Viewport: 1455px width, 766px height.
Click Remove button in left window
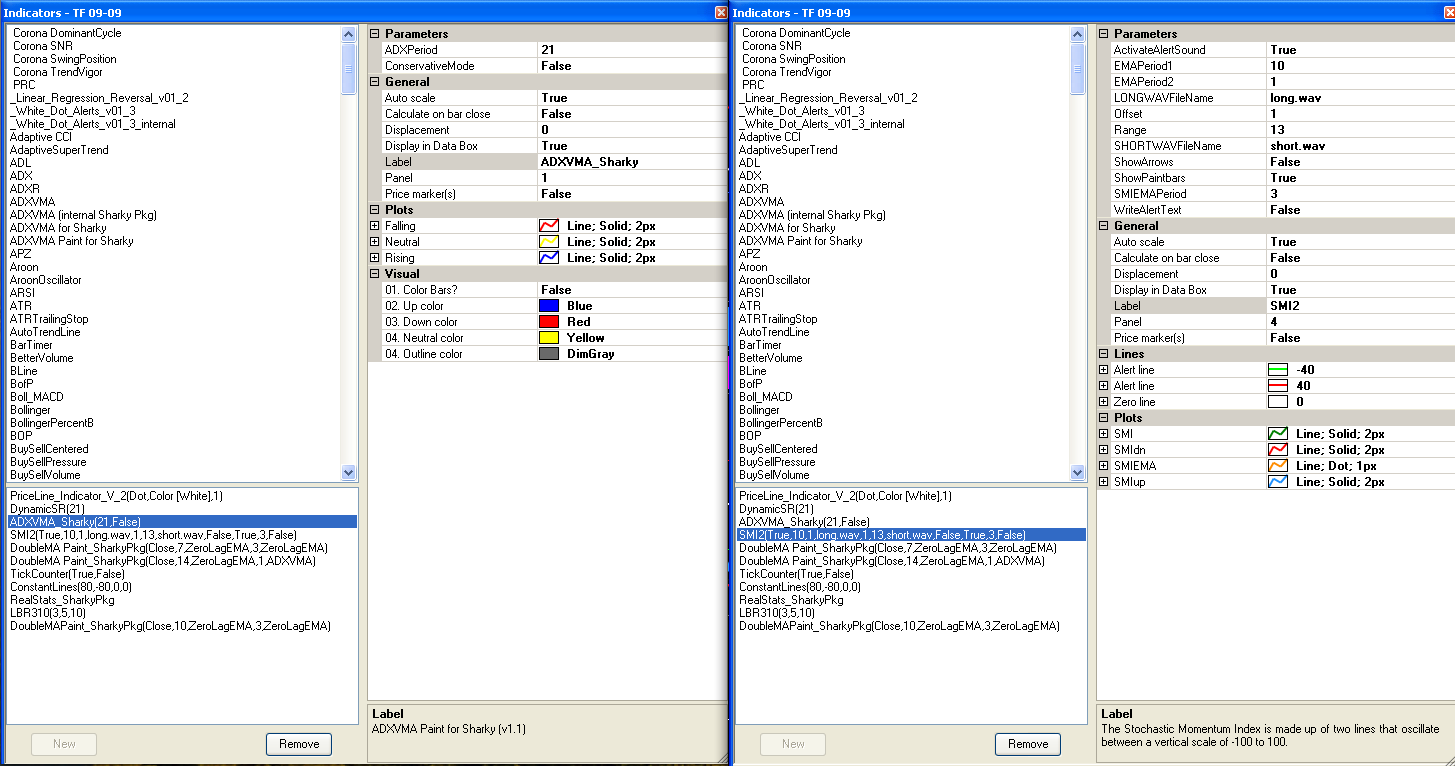coord(299,744)
